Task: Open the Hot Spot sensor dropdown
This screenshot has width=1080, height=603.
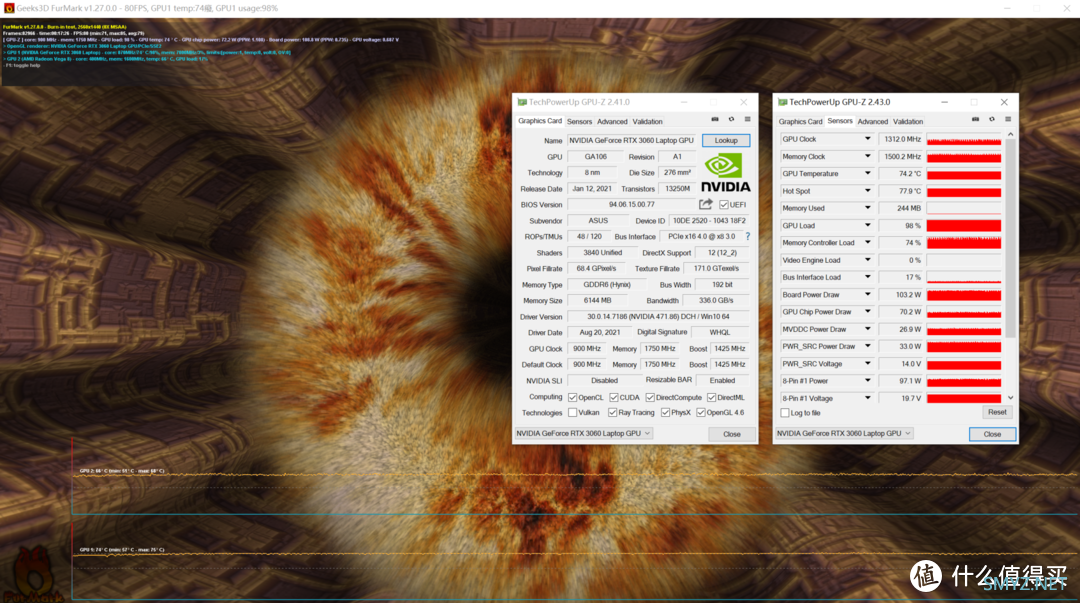Action: coord(867,191)
